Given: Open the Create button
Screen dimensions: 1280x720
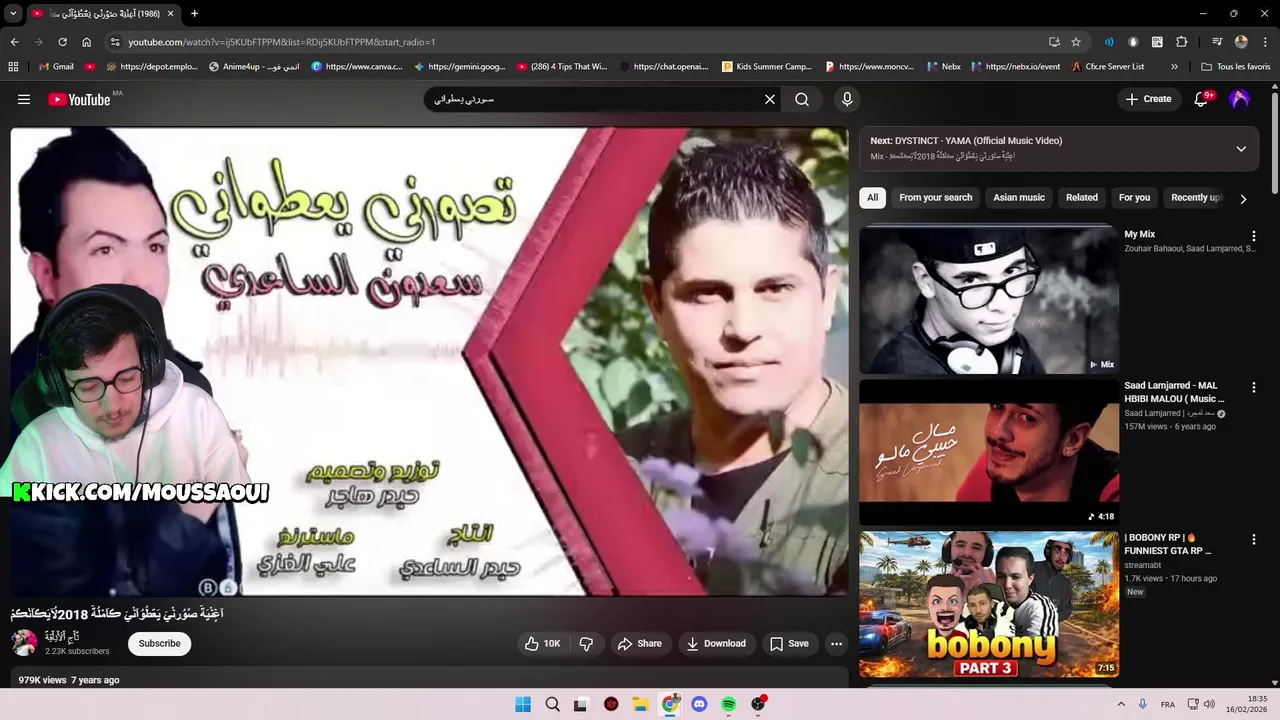Looking at the screenshot, I should point(1148,99).
